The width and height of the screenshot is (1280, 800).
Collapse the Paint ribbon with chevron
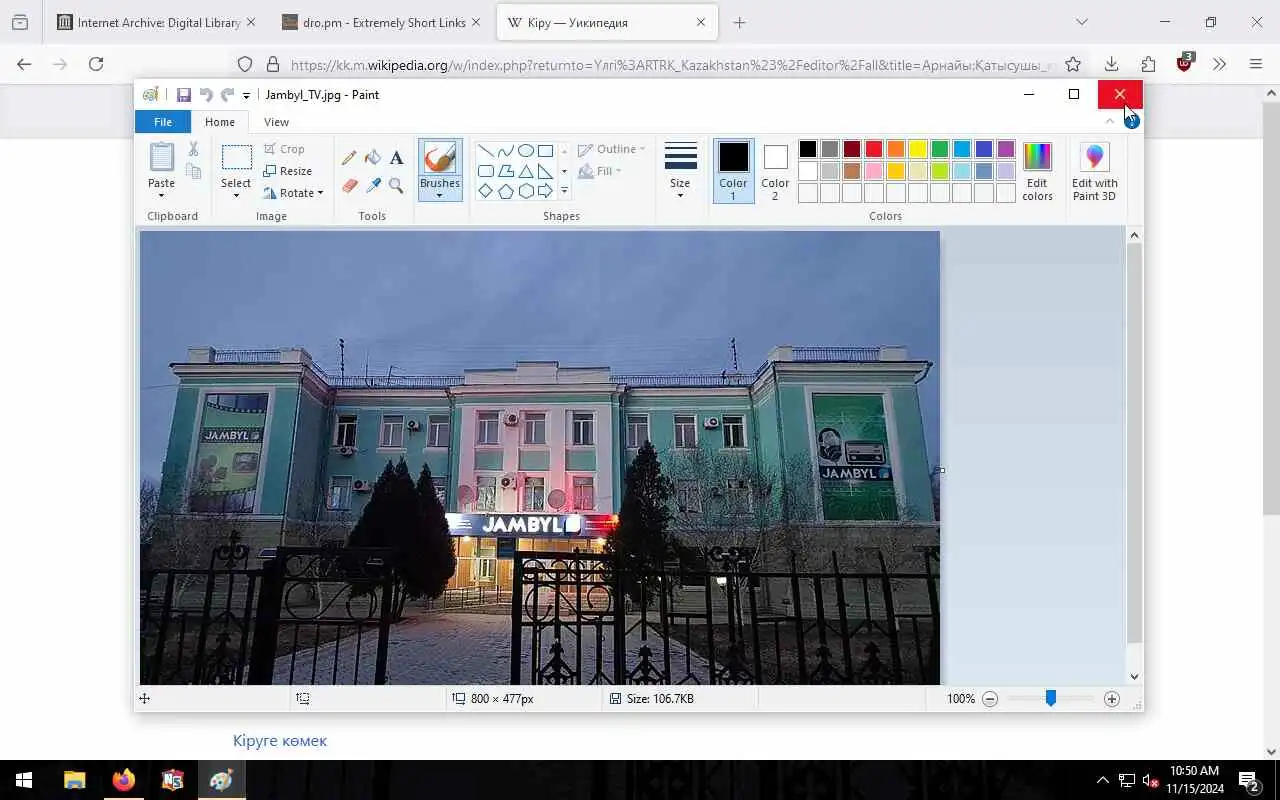(1110, 121)
